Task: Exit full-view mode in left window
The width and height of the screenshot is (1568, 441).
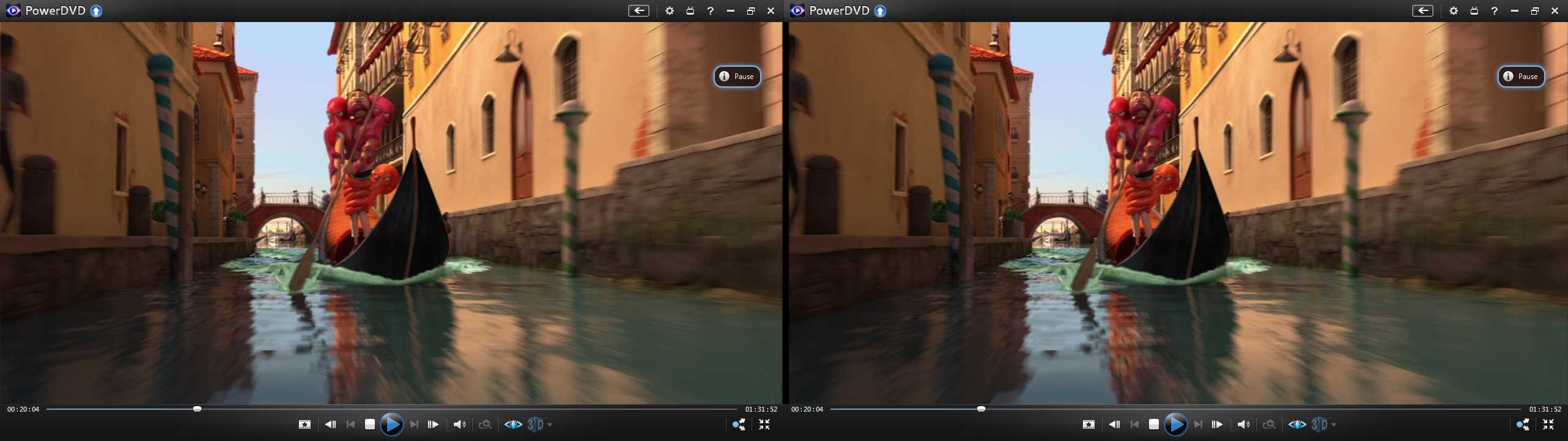Action: tap(764, 424)
